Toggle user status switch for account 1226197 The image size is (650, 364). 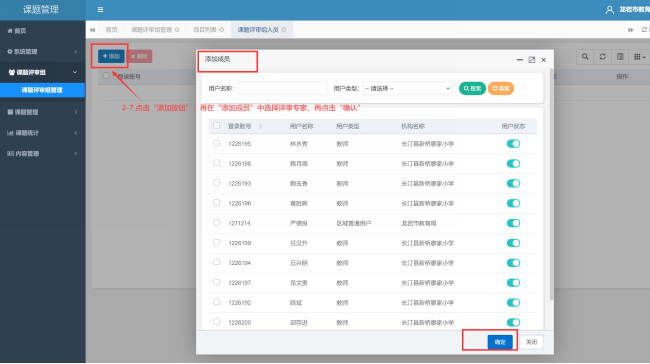pos(513,283)
